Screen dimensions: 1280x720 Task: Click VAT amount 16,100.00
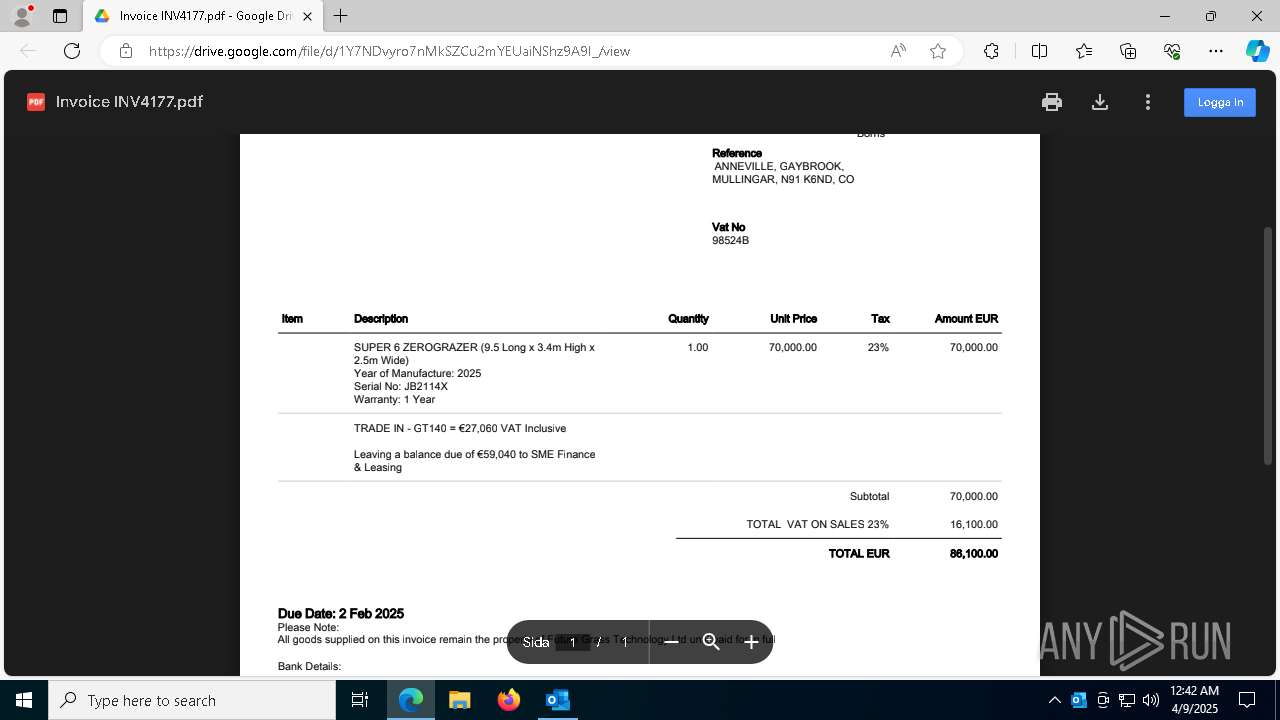974,524
